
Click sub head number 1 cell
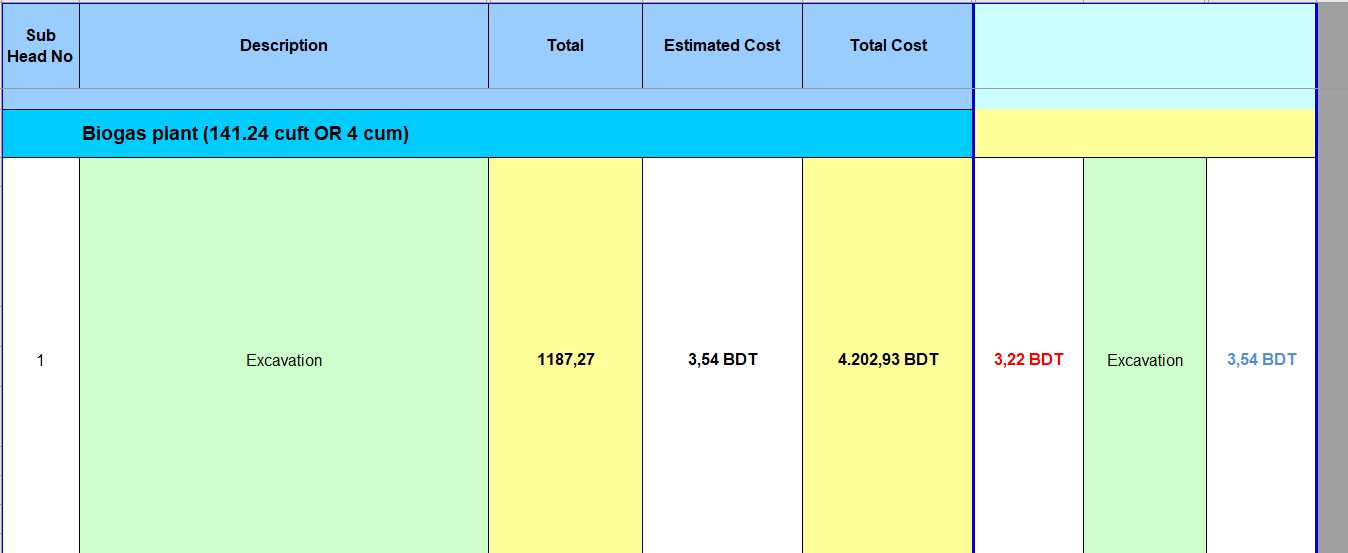point(40,360)
